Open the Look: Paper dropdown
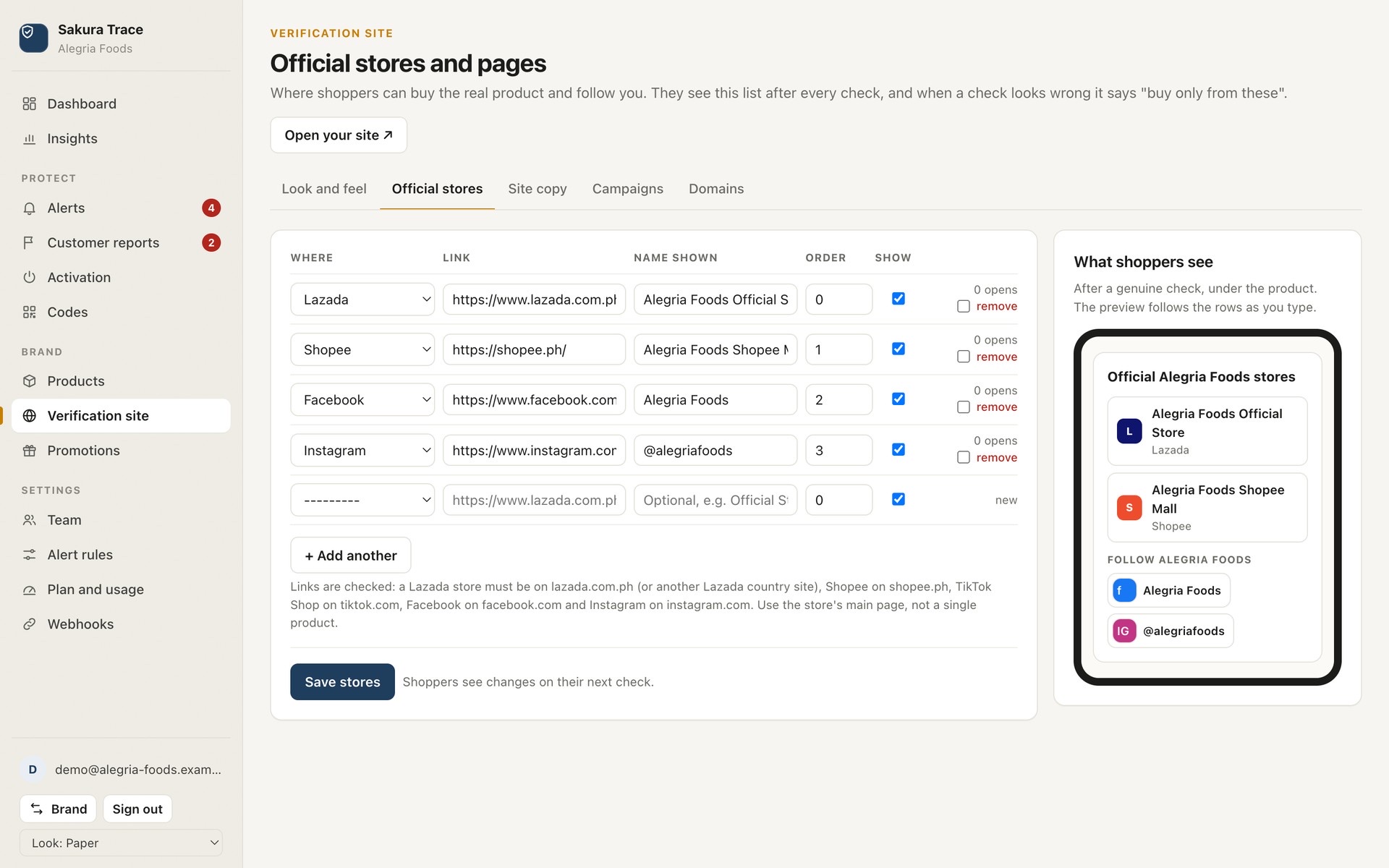The image size is (1389, 868). (121, 843)
